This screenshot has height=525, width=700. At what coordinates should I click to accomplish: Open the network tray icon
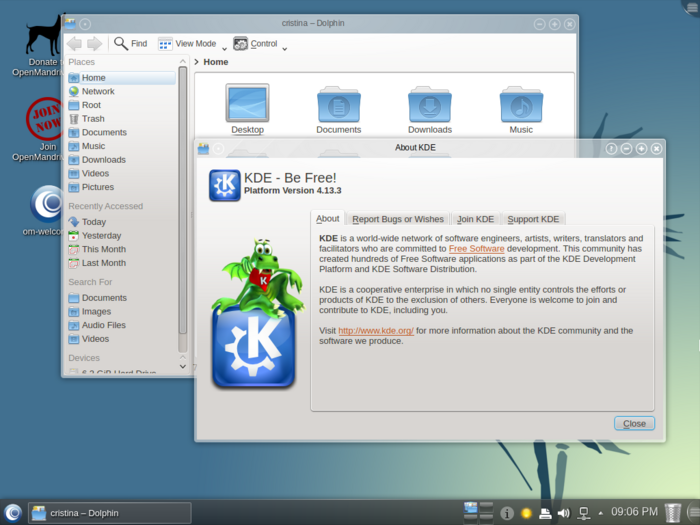tap(583, 513)
